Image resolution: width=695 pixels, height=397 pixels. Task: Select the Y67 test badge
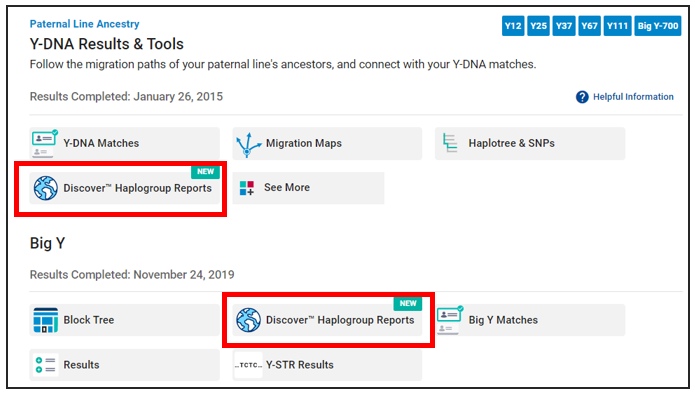tap(590, 26)
